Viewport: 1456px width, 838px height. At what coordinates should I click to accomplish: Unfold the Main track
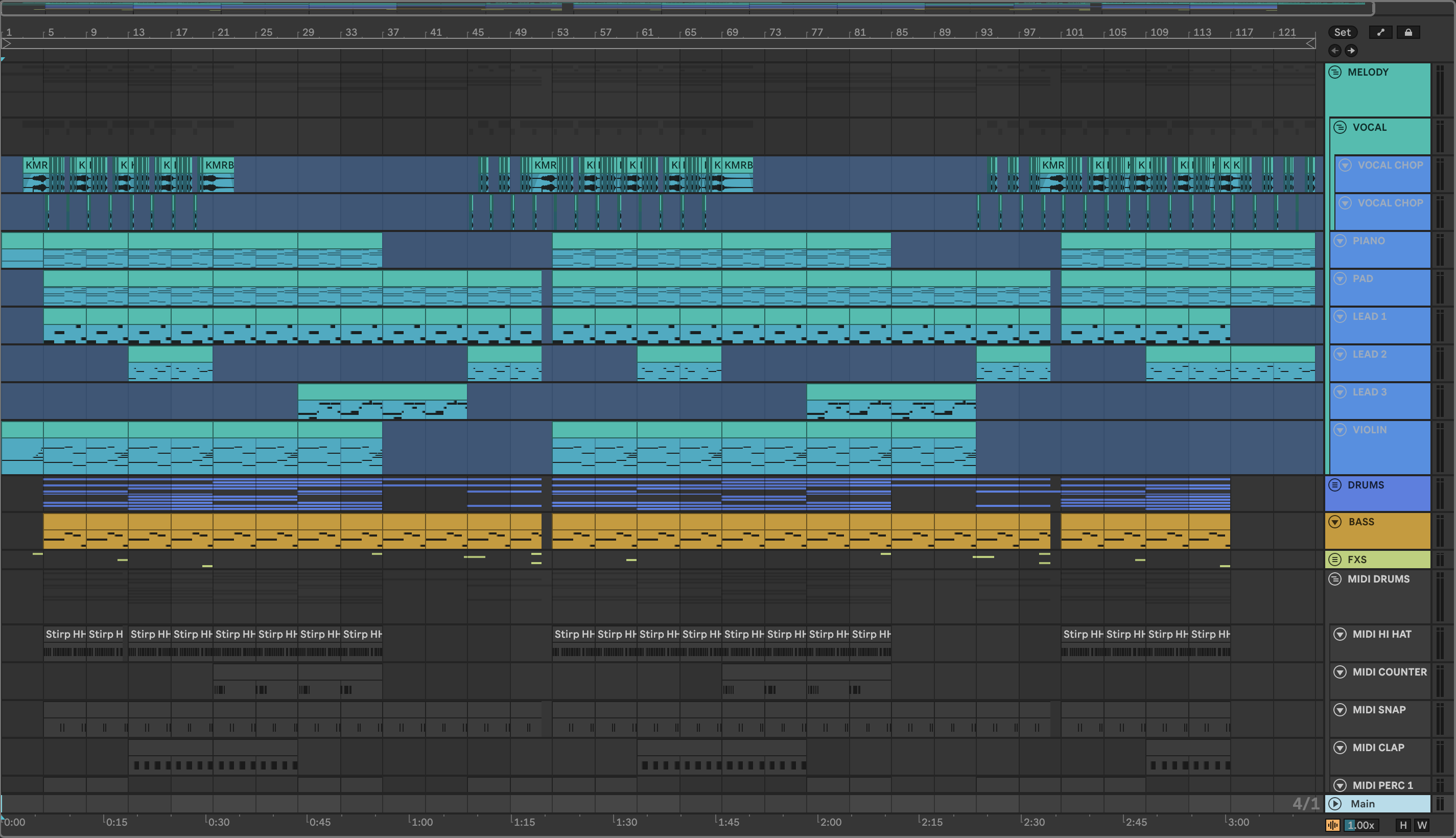(1334, 804)
